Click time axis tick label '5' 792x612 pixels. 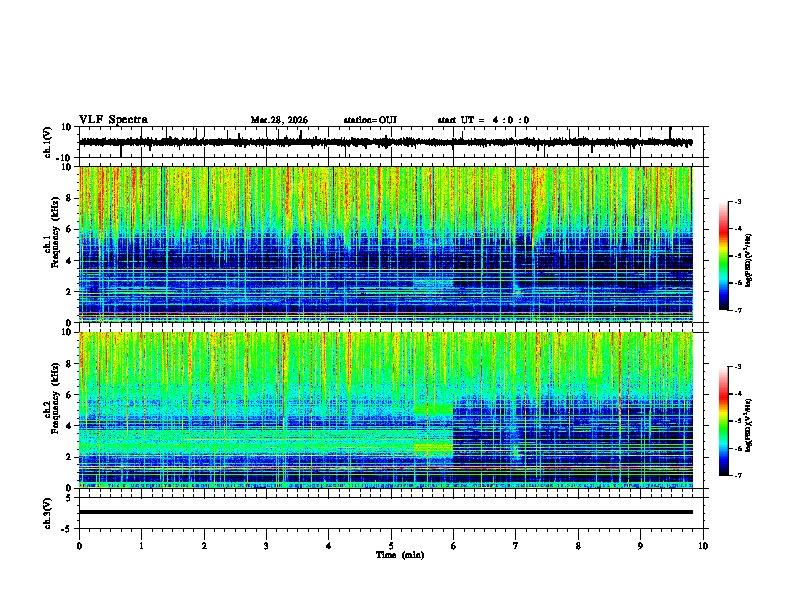391,546
